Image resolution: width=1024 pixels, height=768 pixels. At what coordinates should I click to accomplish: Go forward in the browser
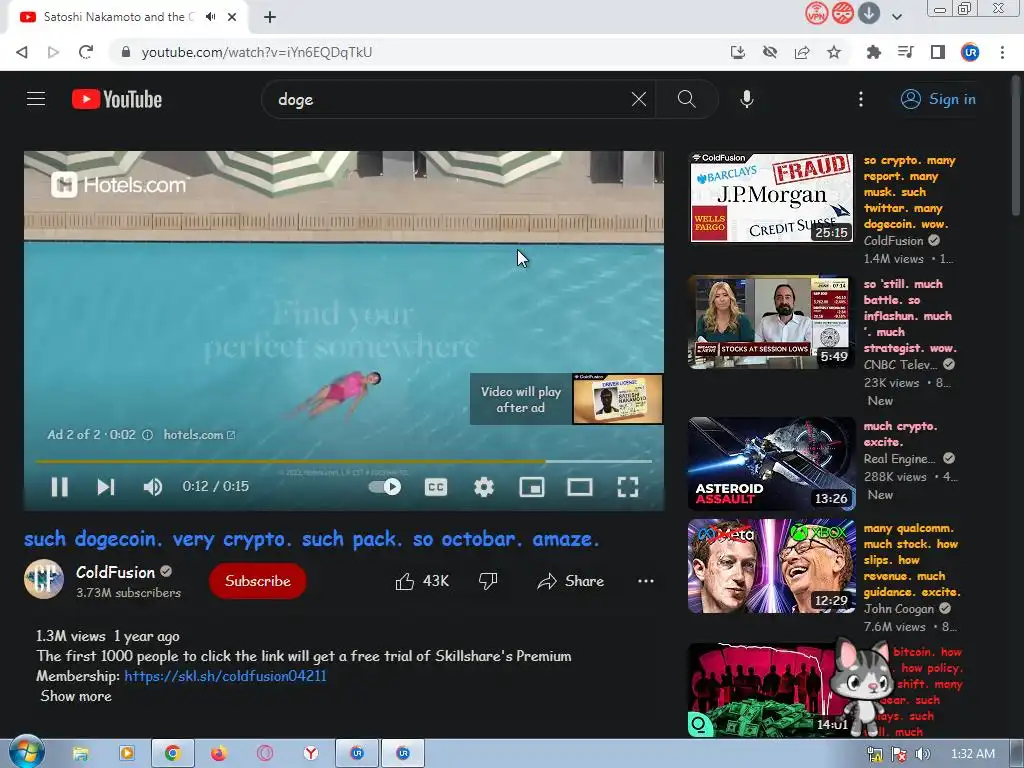pyautogui.click(x=54, y=52)
